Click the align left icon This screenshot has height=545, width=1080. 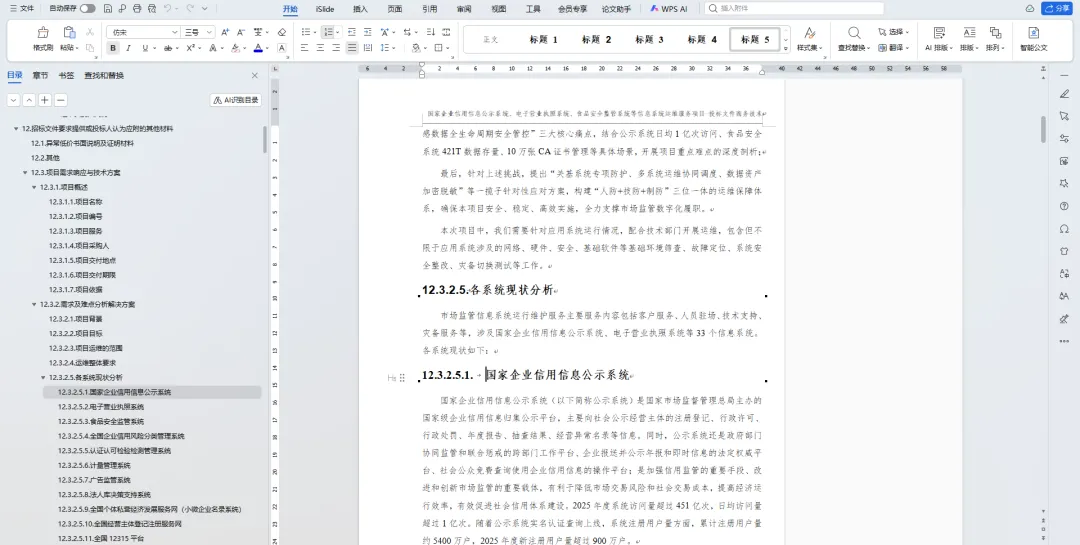pos(304,48)
